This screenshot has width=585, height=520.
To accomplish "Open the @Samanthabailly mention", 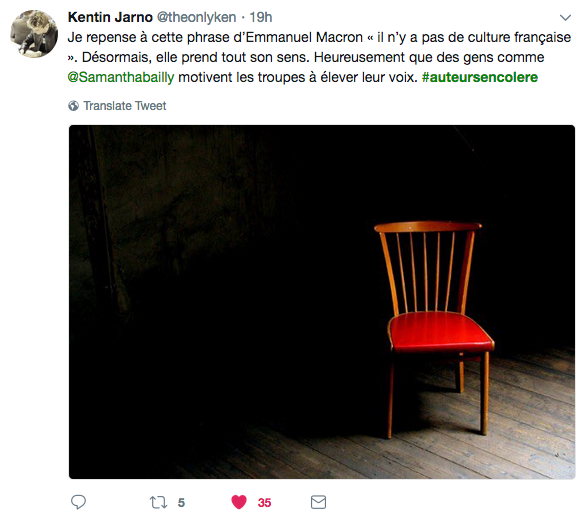I will click(121, 77).
